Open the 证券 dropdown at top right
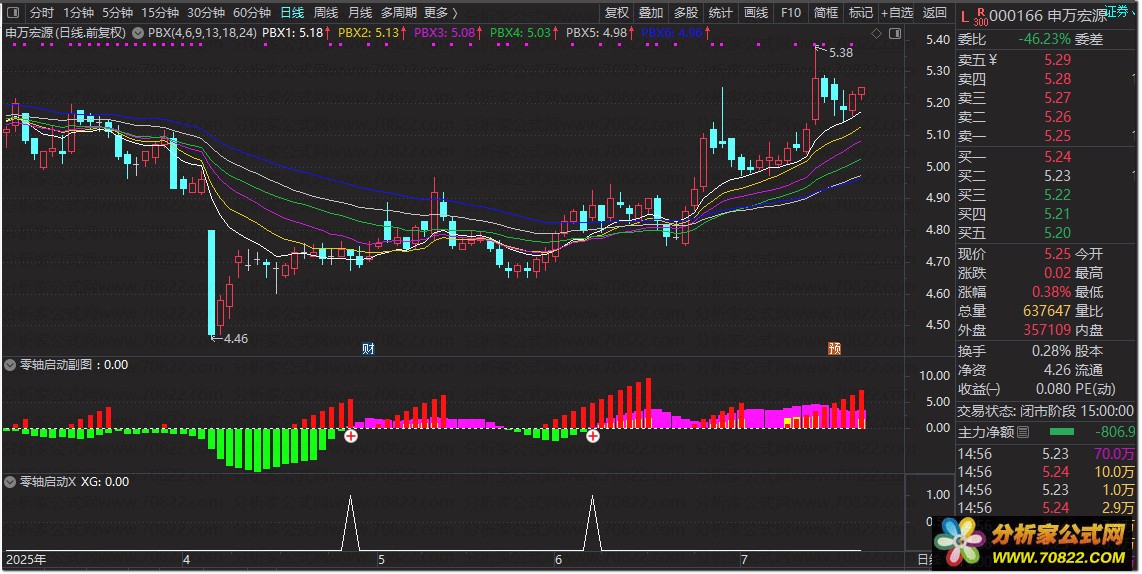 (x=1120, y=11)
